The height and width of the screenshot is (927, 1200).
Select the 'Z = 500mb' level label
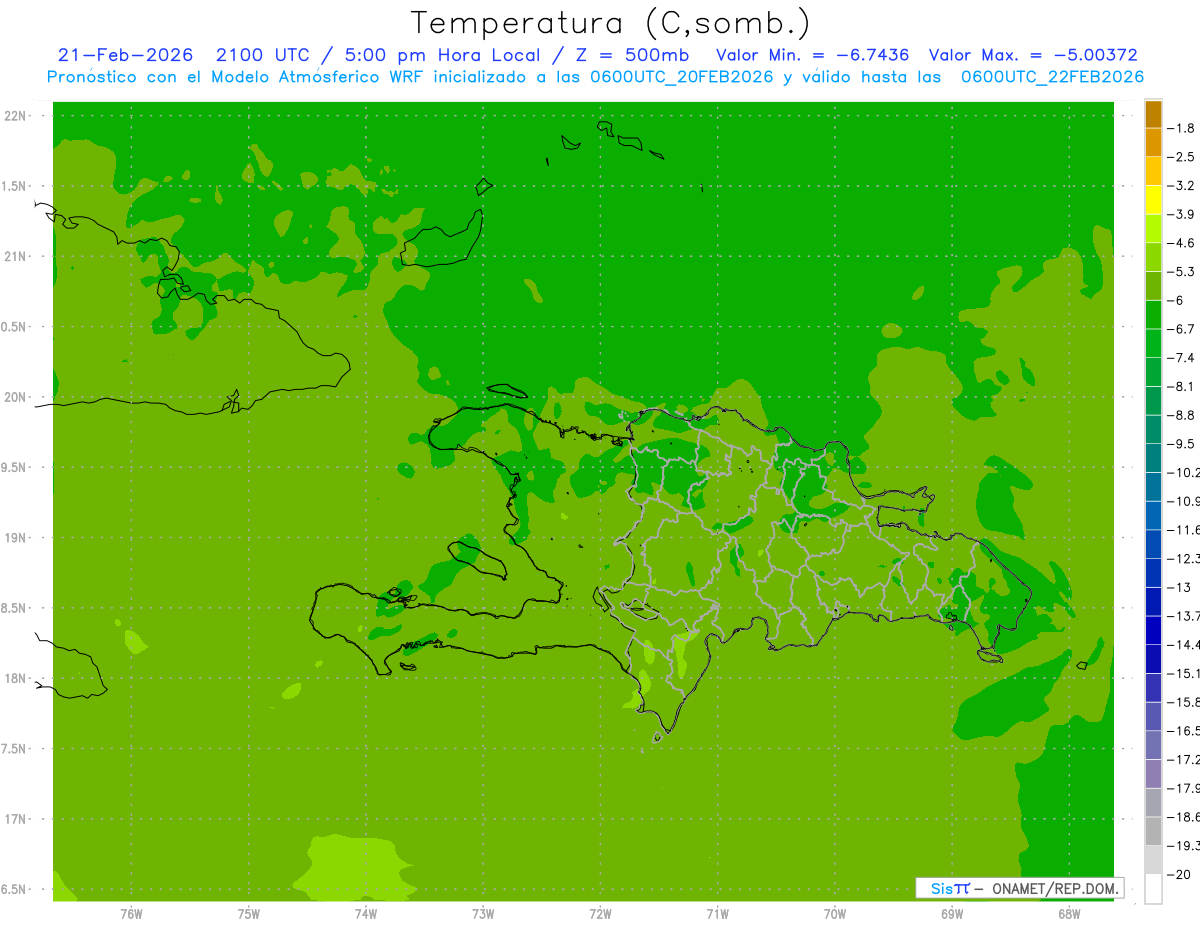[x=632, y=55]
